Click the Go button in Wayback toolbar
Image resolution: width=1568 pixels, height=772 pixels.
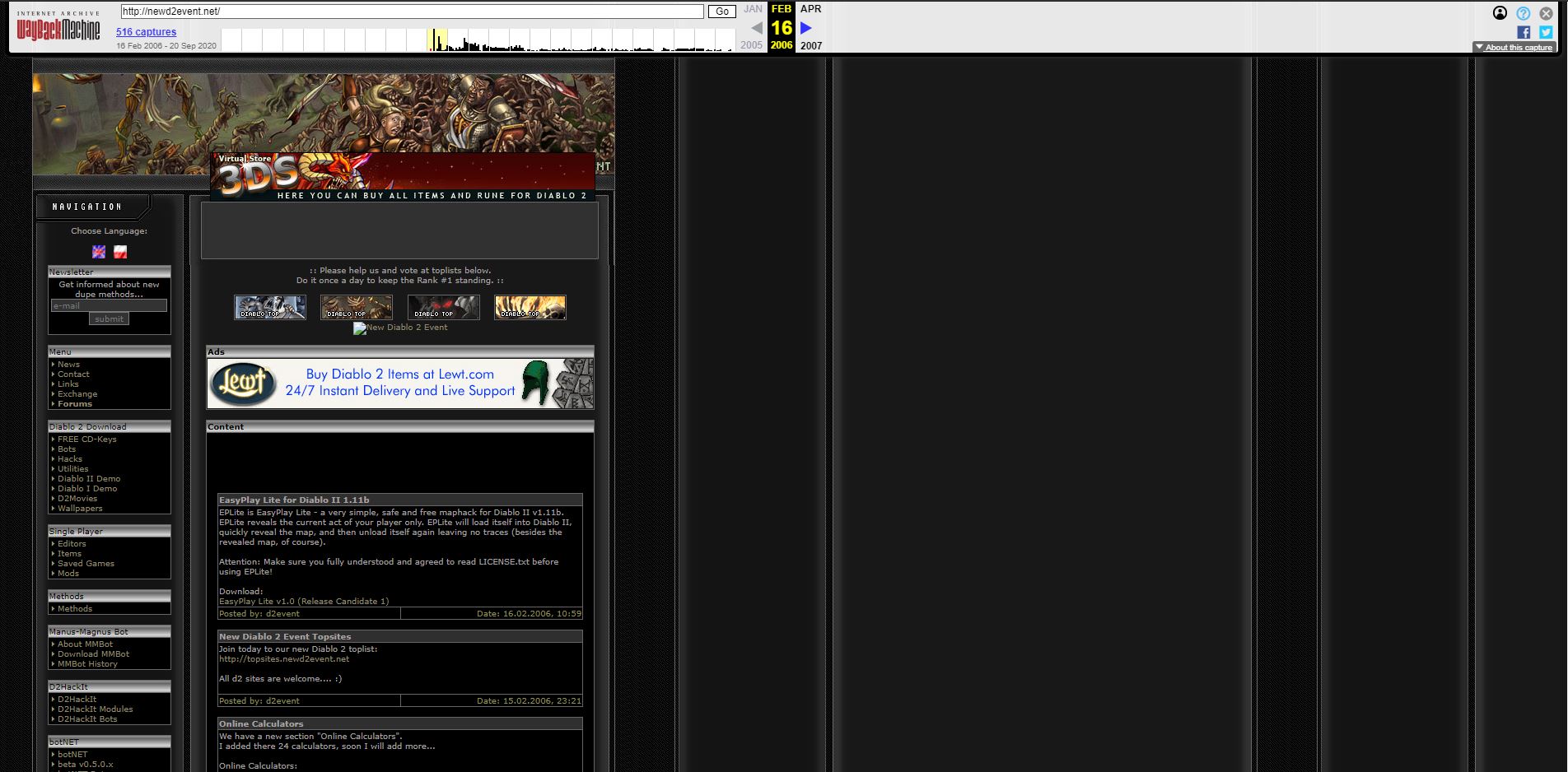point(722,12)
